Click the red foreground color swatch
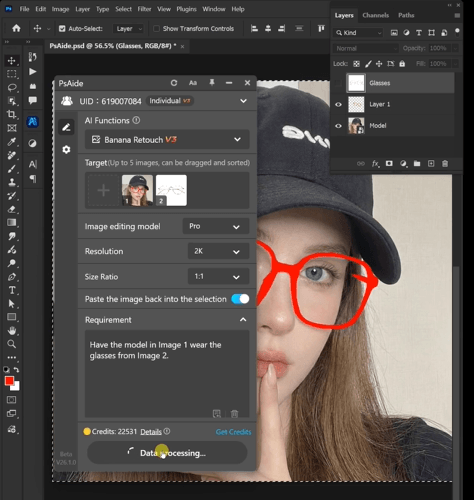Screen dimensions: 474x500 coord(9,381)
